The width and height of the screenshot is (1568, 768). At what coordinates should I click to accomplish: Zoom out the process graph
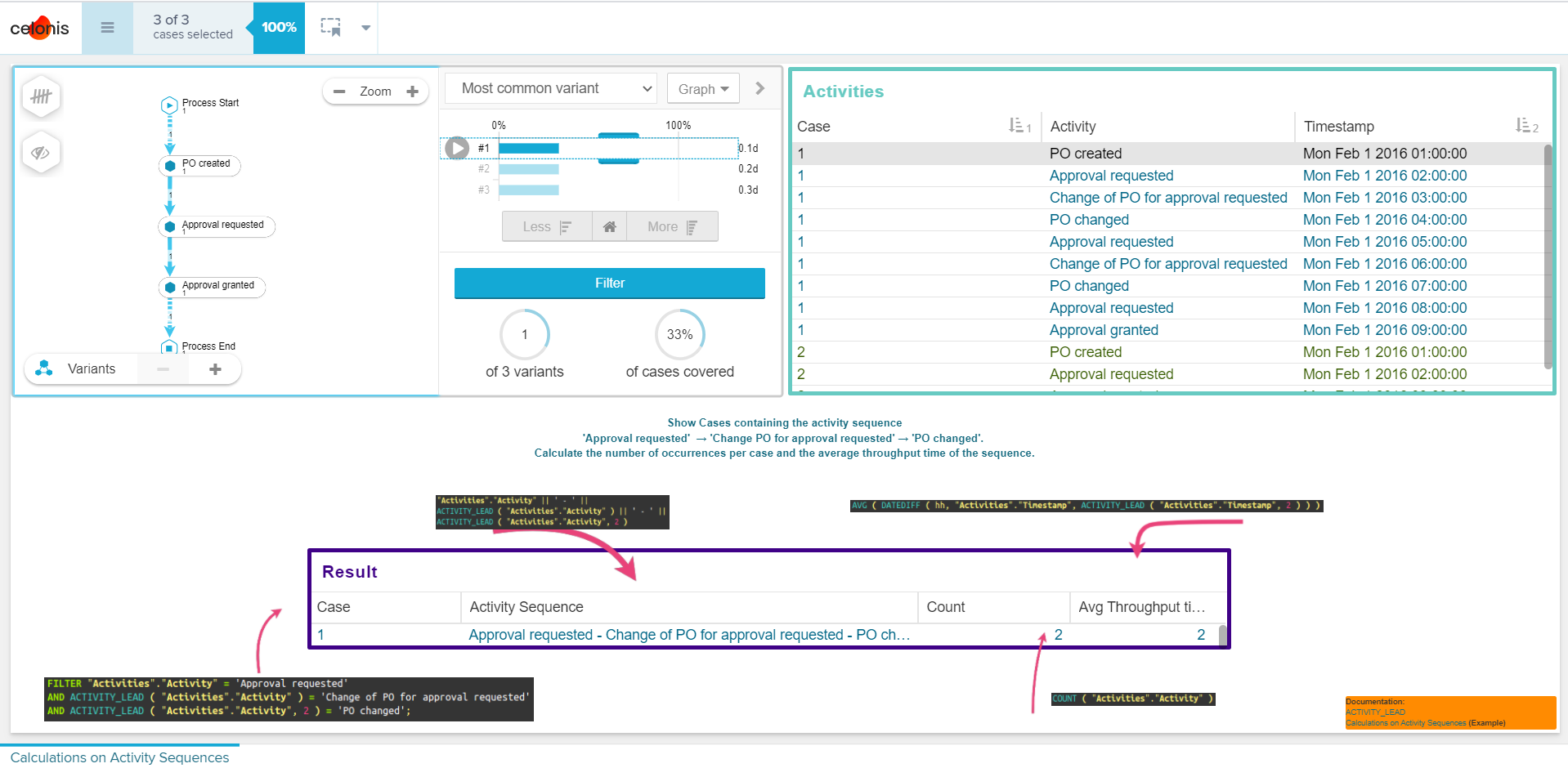coord(339,92)
